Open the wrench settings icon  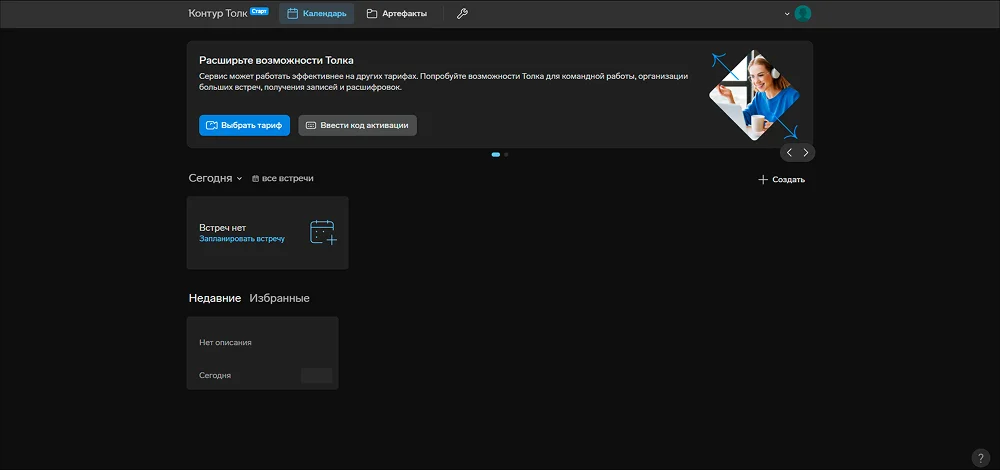pos(462,13)
